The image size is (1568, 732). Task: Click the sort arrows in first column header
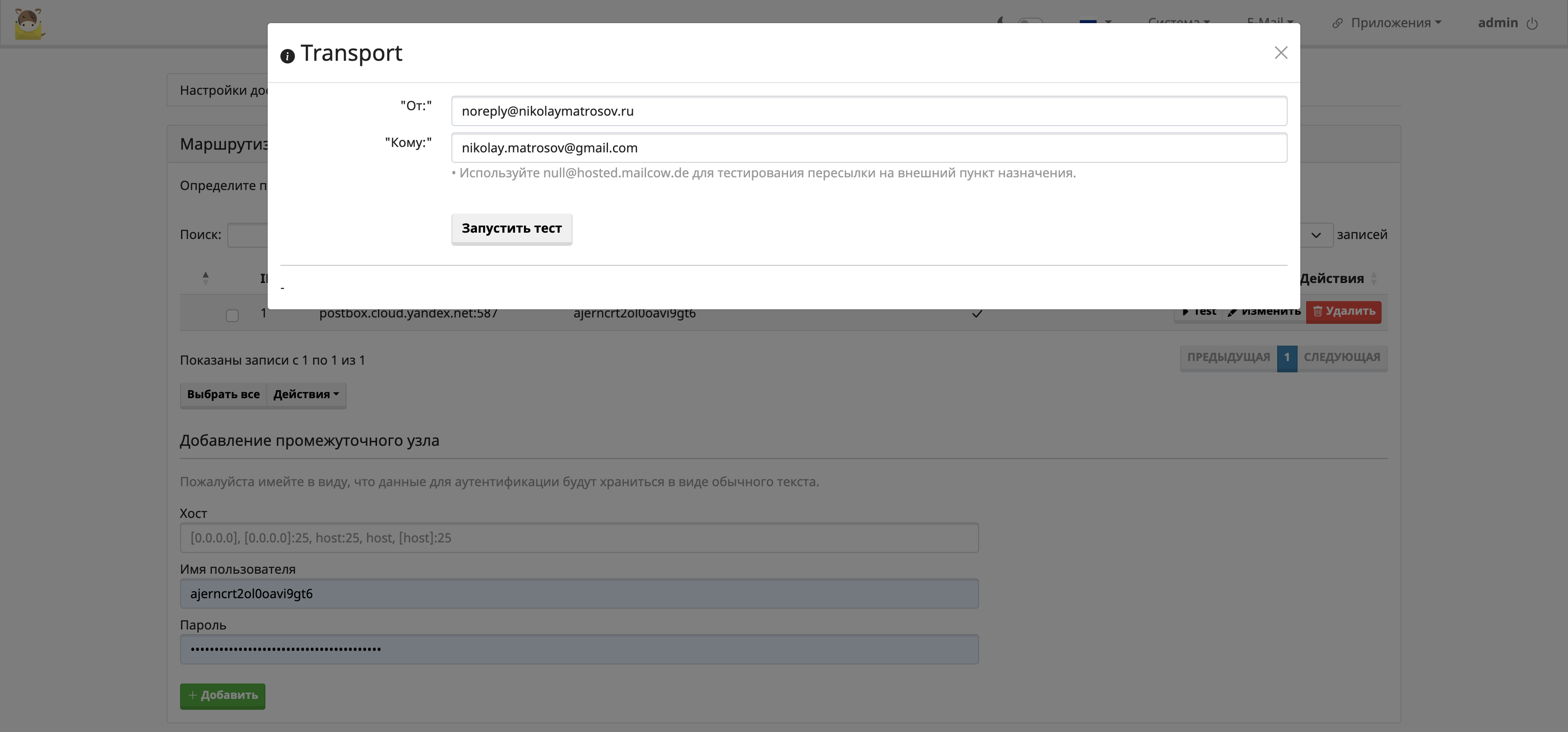click(x=206, y=278)
